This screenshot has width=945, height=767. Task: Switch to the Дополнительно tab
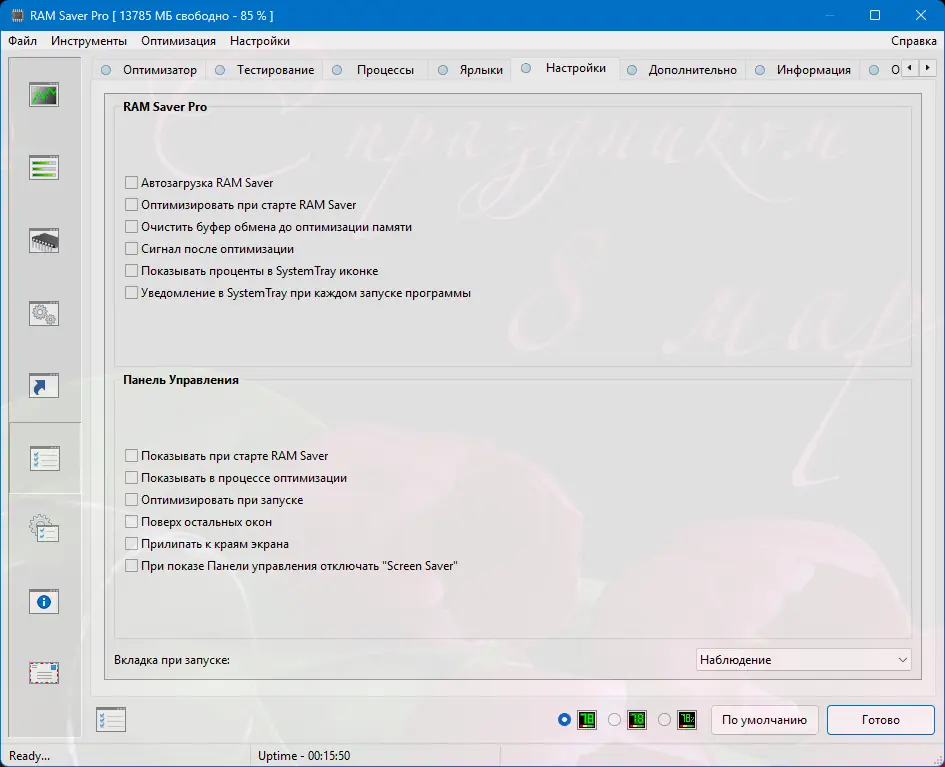click(x=682, y=70)
